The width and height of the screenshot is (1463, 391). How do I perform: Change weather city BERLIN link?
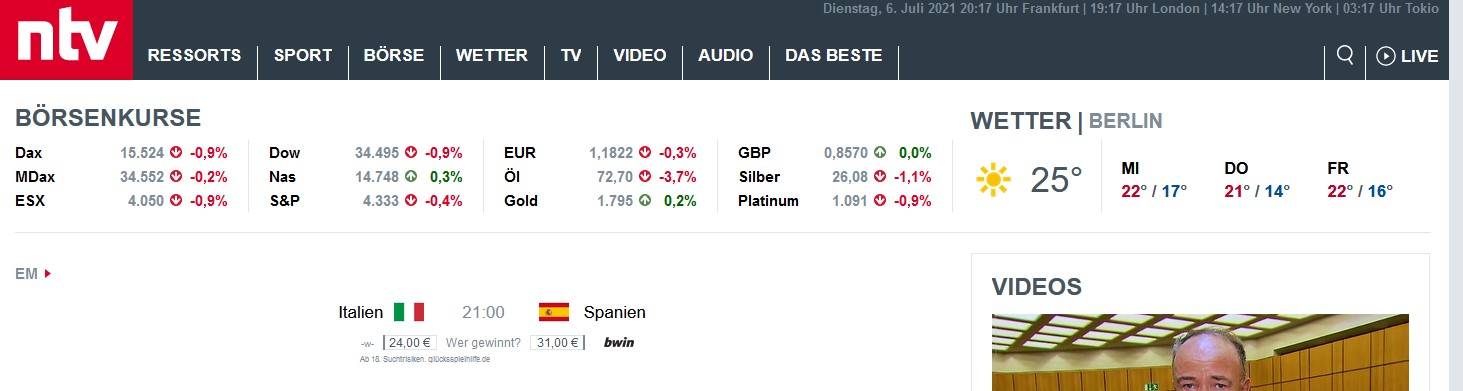click(1125, 122)
